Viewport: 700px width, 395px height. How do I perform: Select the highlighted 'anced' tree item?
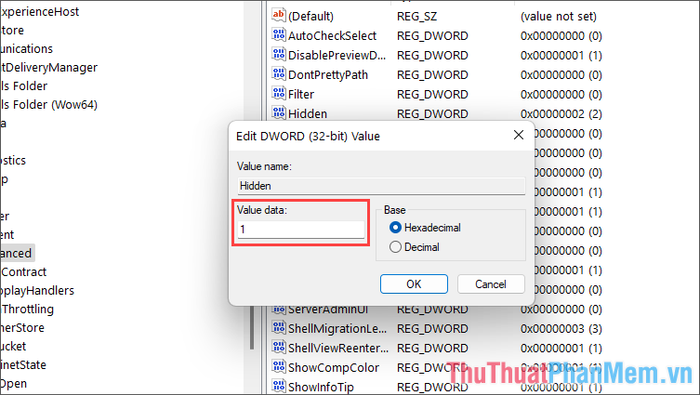[17, 253]
